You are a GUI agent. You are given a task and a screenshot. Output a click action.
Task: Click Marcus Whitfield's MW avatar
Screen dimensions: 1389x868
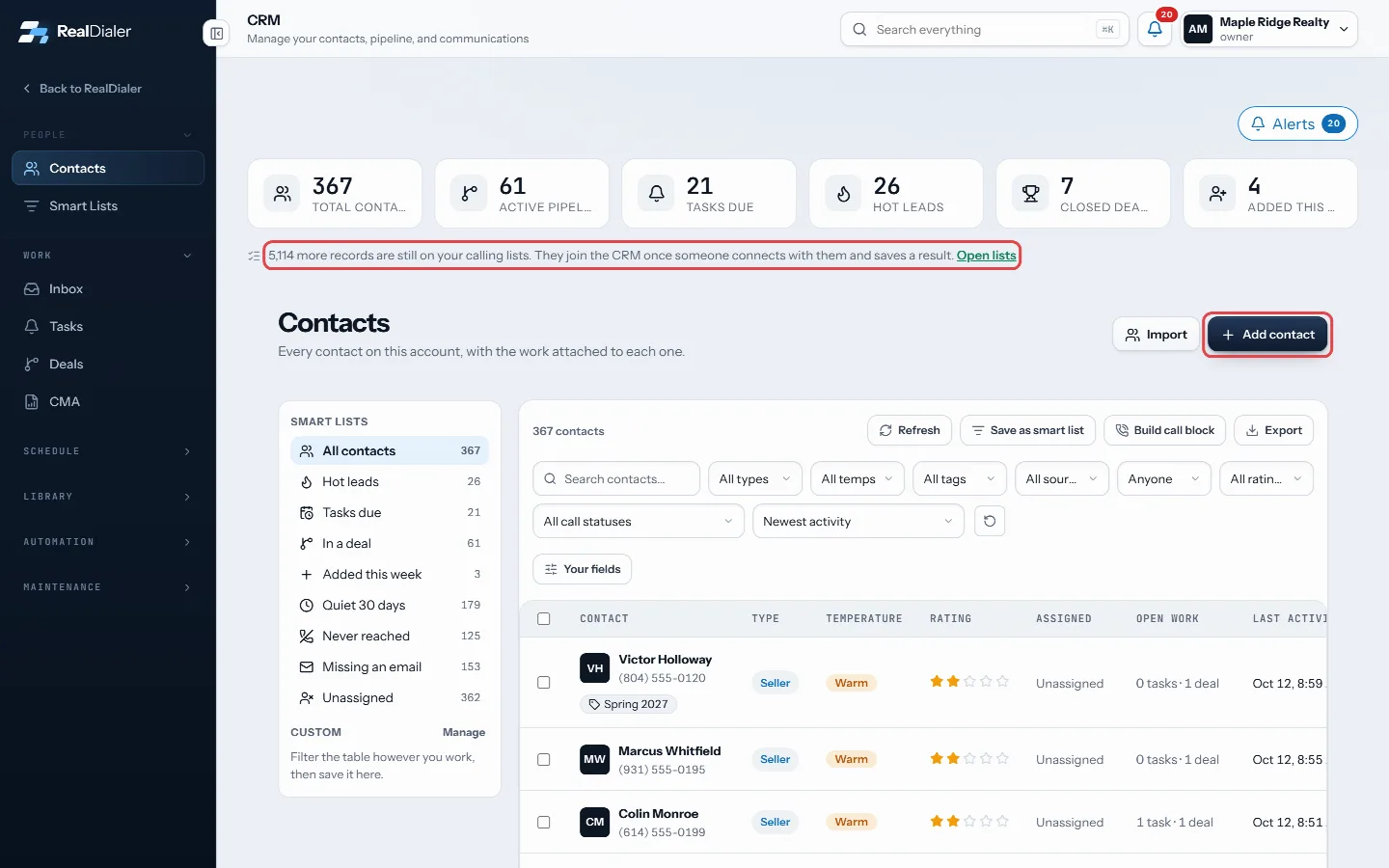[594, 759]
